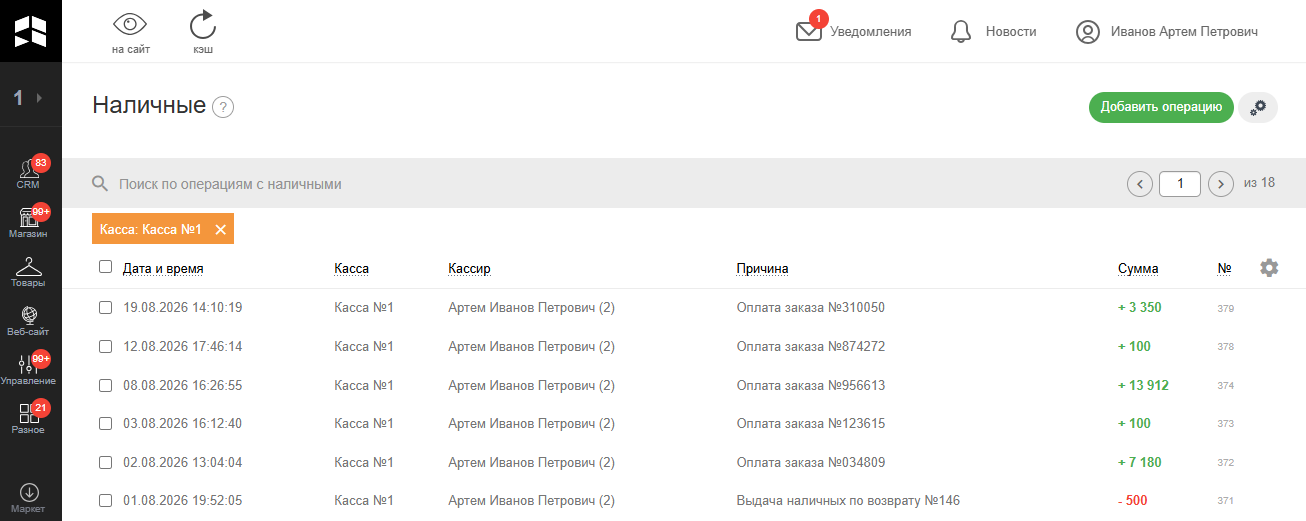
Task: Open the Иванов Артем Петрович user profile
Action: tap(1166, 31)
